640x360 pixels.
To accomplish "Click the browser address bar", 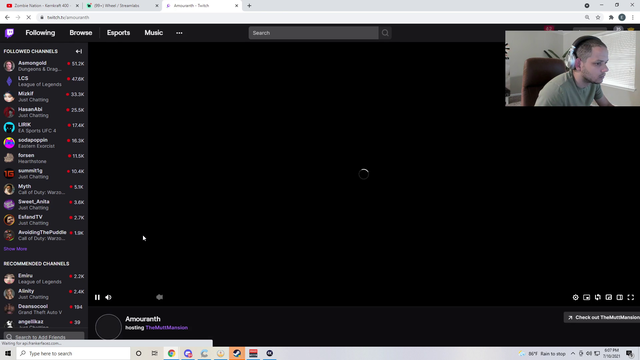I will coord(310,18).
